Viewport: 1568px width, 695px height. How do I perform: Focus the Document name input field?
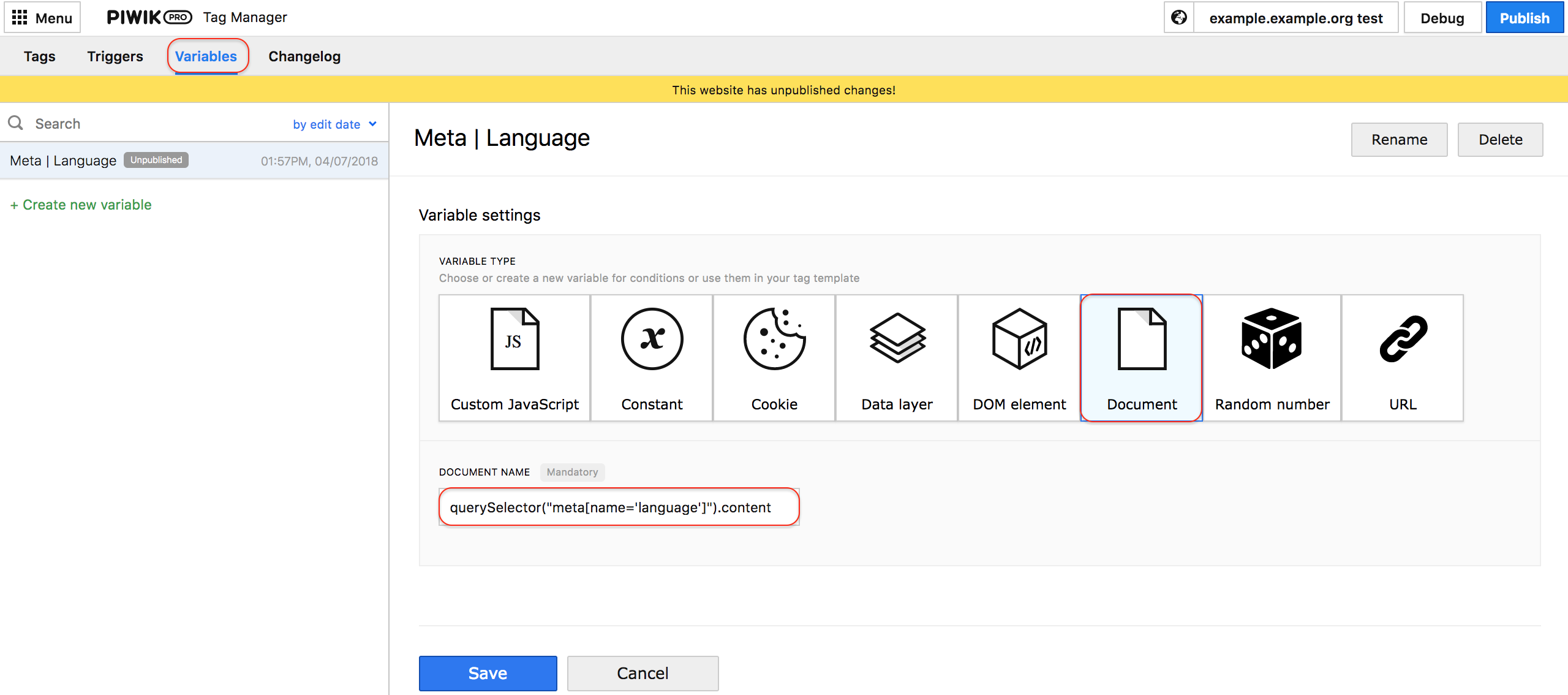pos(619,507)
